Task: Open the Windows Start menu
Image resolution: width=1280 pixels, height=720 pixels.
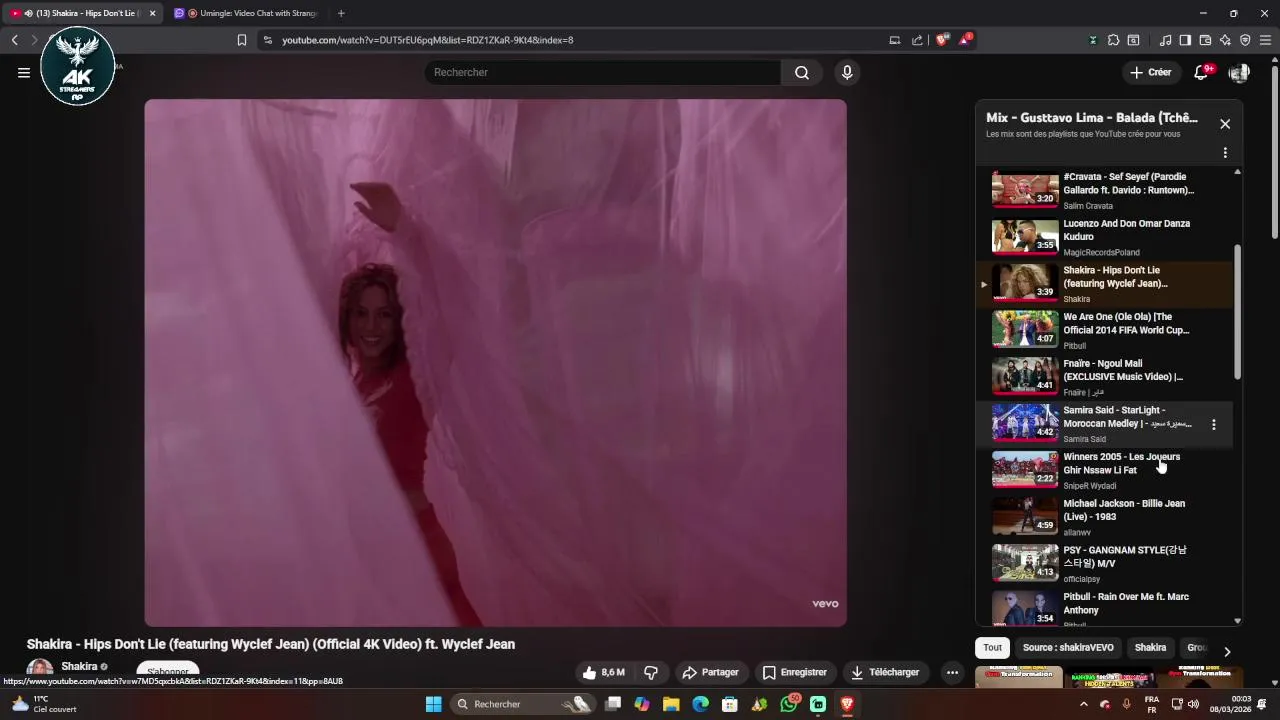Action: click(x=433, y=704)
